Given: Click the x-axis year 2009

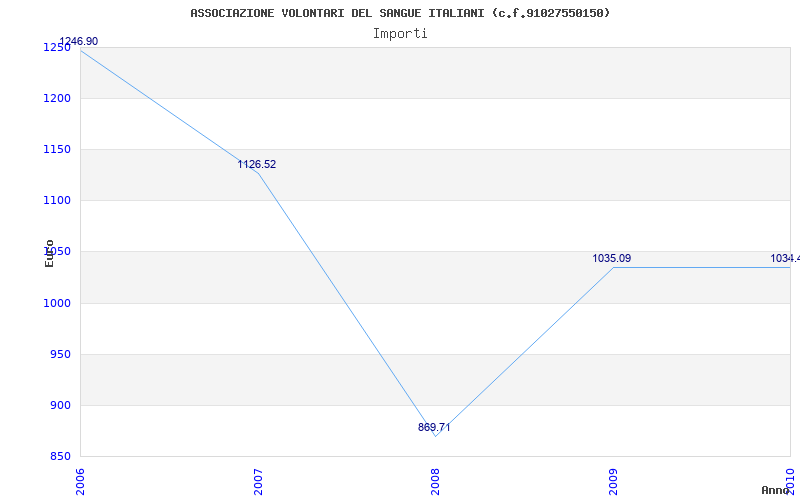Looking at the screenshot, I should click(613, 482).
